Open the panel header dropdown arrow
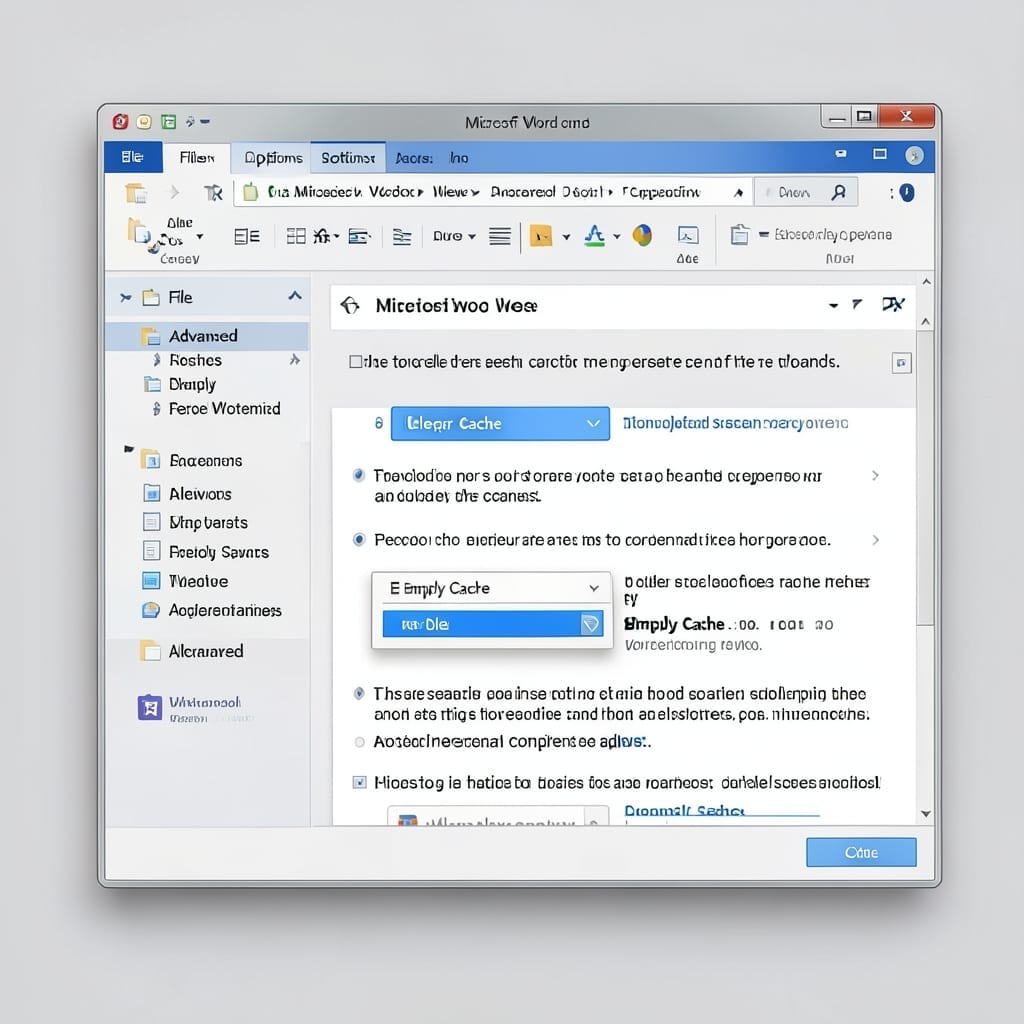 point(833,305)
